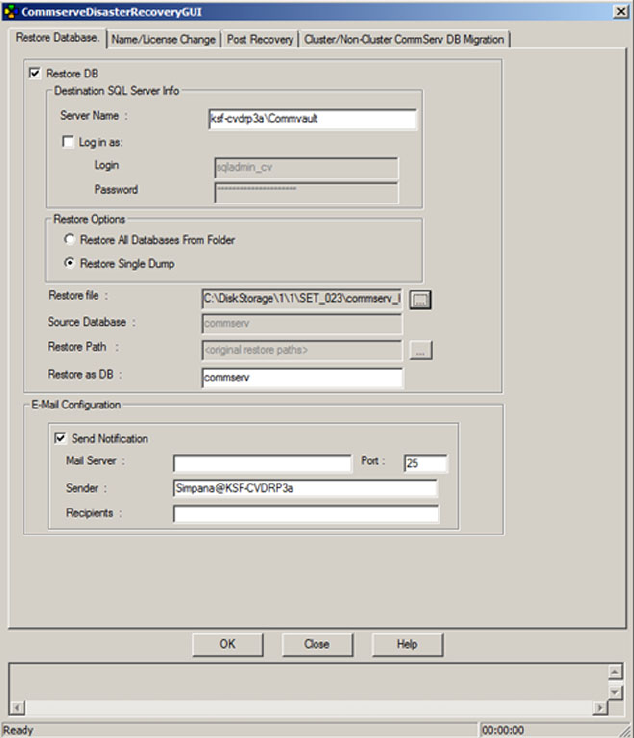
Task: Click the OK button
Action: tap(228, 644)
